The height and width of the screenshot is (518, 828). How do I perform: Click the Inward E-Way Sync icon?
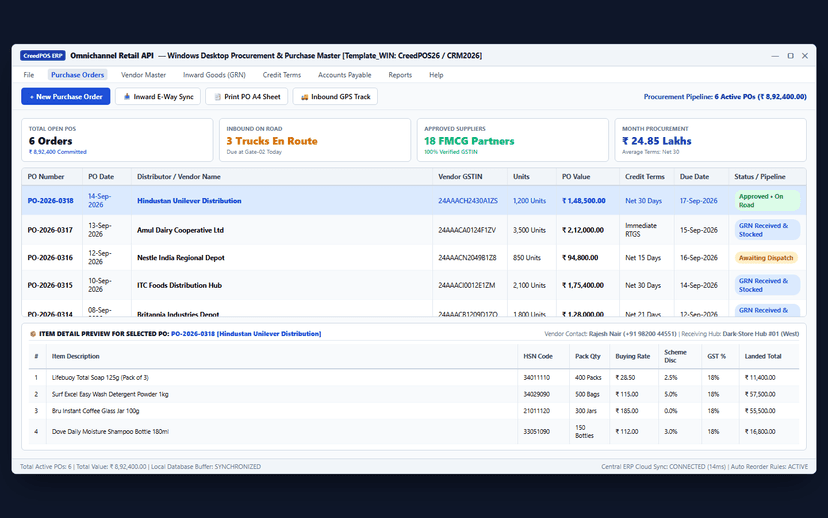(127, 97)
